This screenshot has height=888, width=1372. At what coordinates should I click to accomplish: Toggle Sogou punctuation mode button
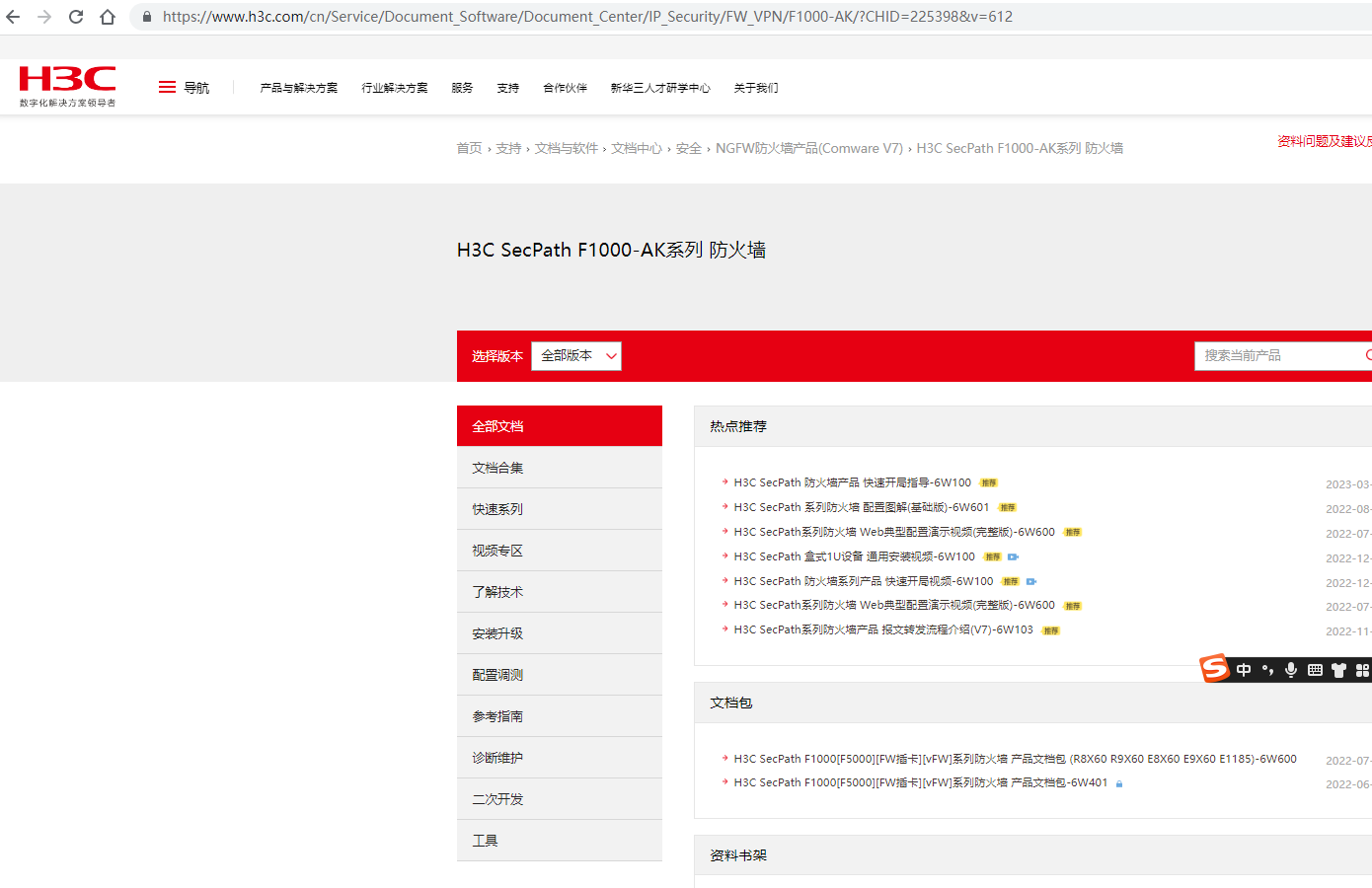tap(1267, 670)
